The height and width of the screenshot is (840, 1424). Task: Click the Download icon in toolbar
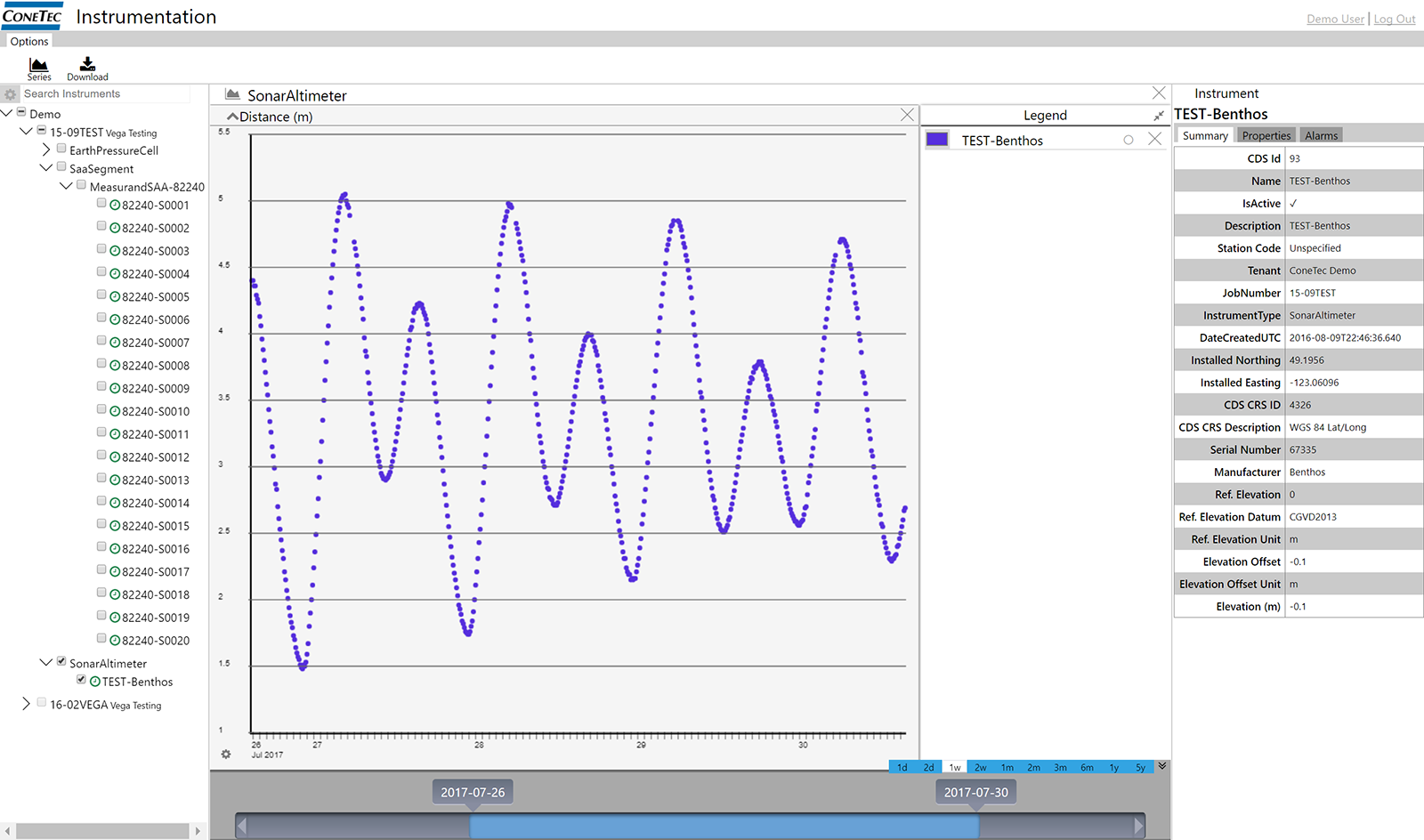coord(87,65)
